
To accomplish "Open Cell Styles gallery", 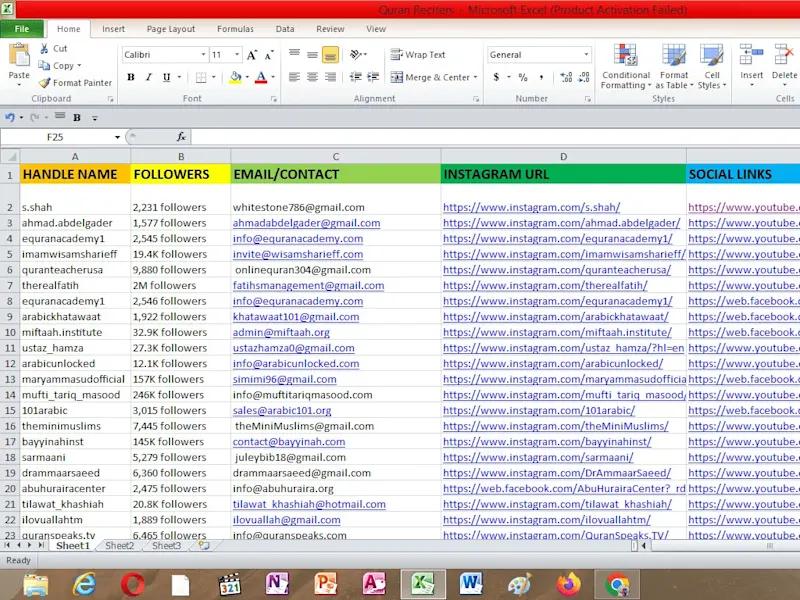I will pyautogui.click(x=712, y=67).
